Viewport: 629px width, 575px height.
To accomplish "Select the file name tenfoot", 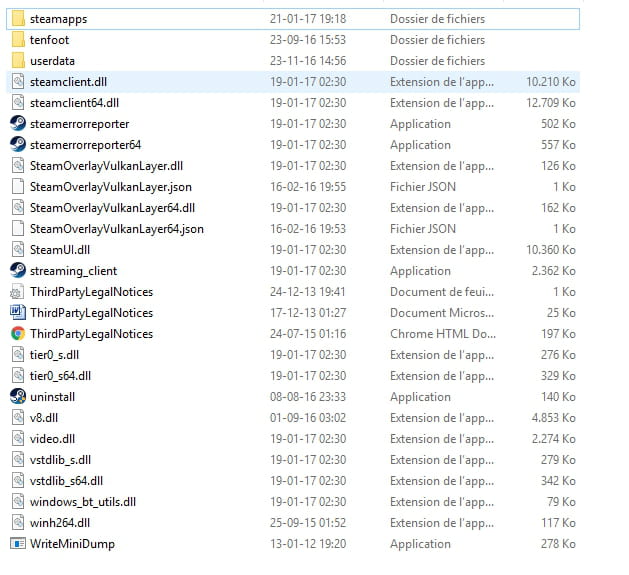I will coord(49,40).
